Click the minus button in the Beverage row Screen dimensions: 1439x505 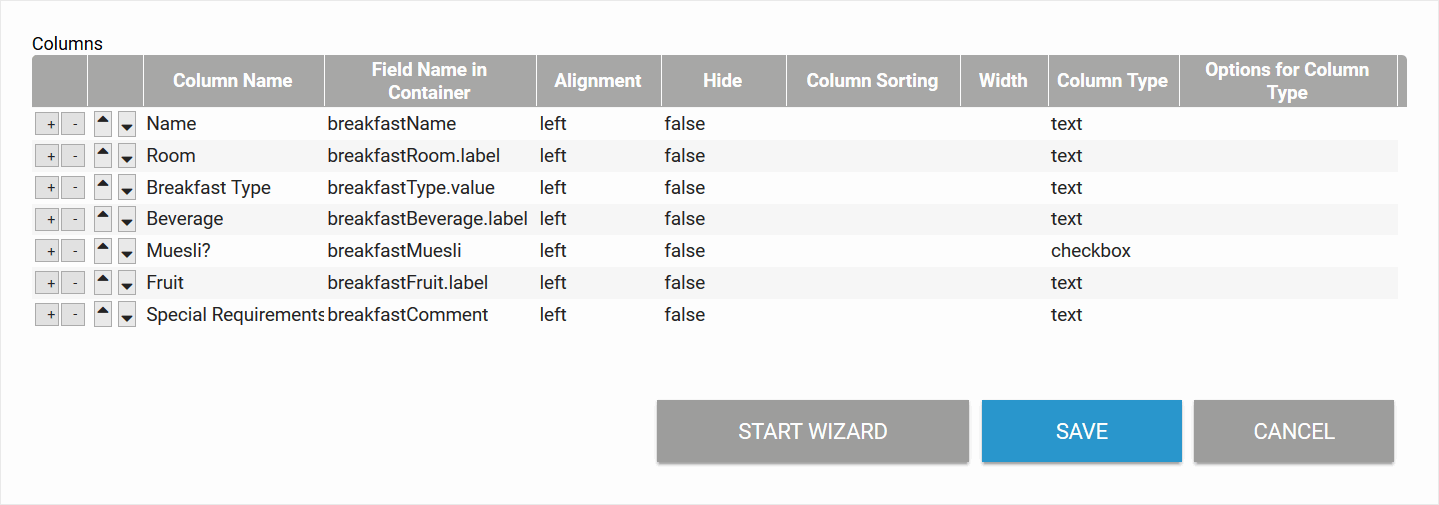pos(73,219)
